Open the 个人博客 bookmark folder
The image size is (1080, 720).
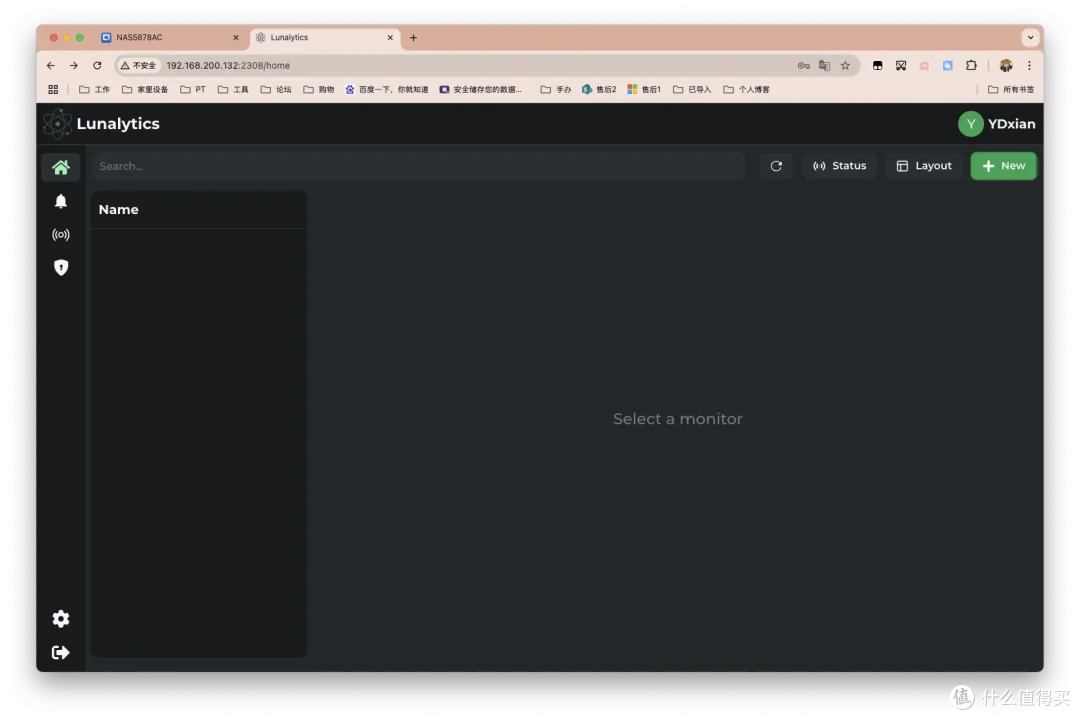click(746, 90)
